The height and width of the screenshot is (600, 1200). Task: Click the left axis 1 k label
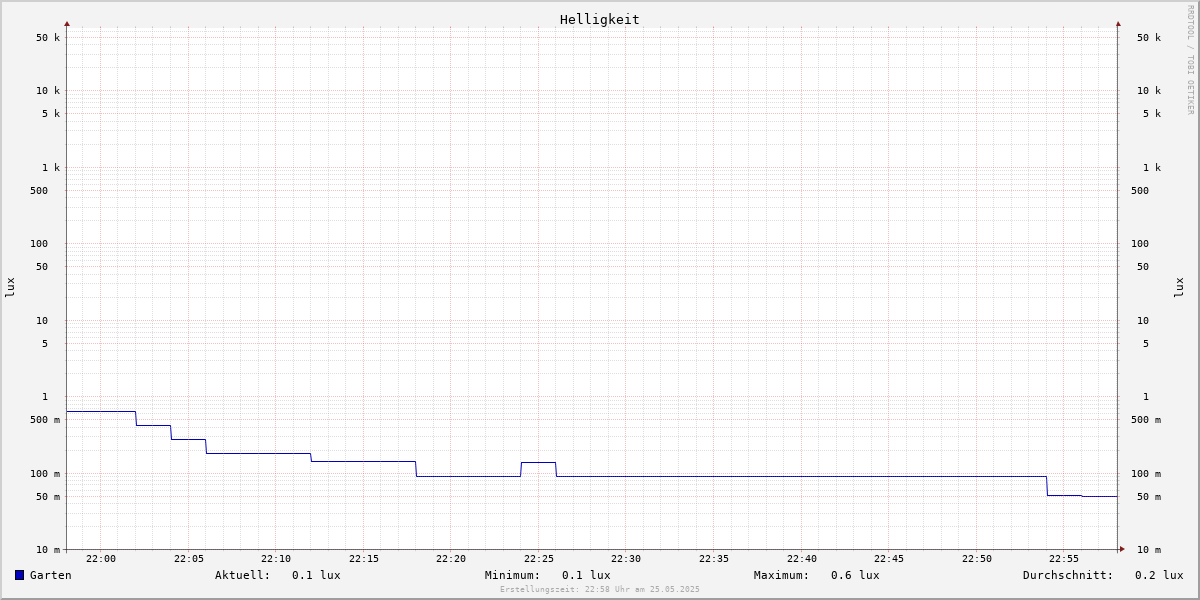pos(51,168)
